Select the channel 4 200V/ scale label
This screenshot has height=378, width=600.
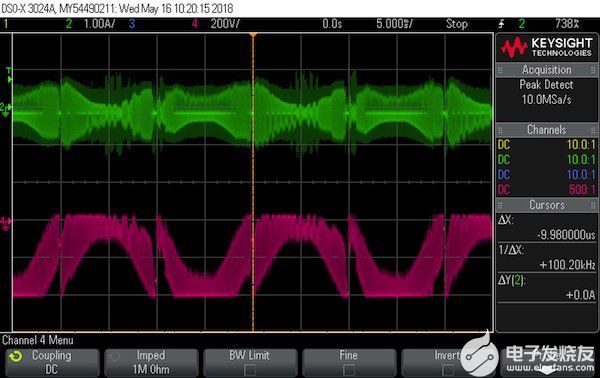click(225, 24)
